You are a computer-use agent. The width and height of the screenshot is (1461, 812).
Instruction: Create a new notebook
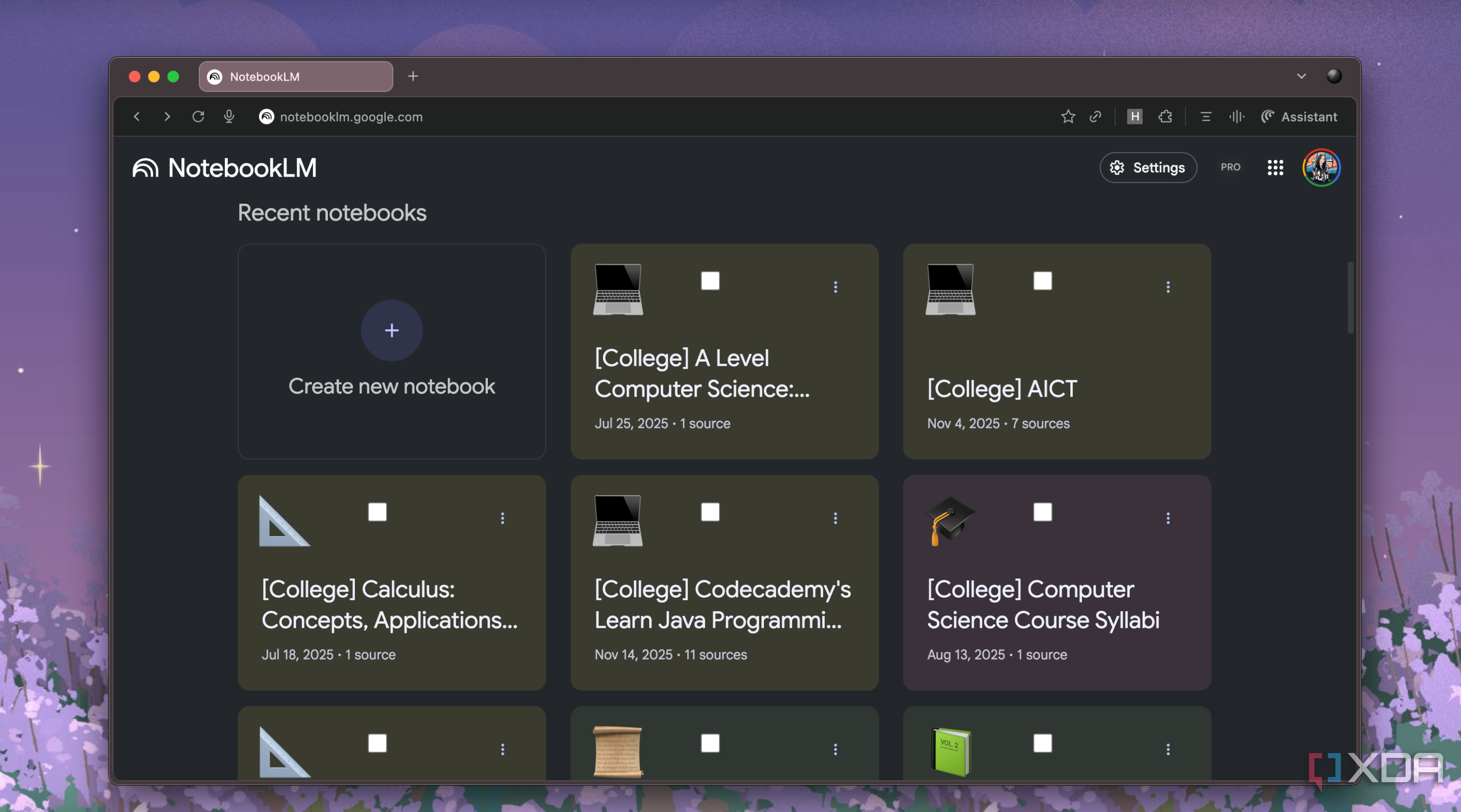[x=391, y=351]
